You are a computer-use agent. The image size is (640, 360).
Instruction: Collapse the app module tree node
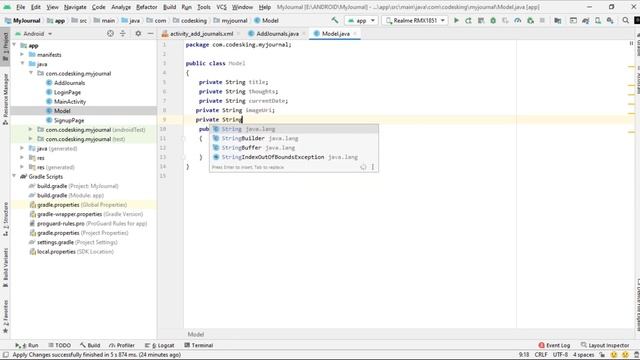point(15,45)
